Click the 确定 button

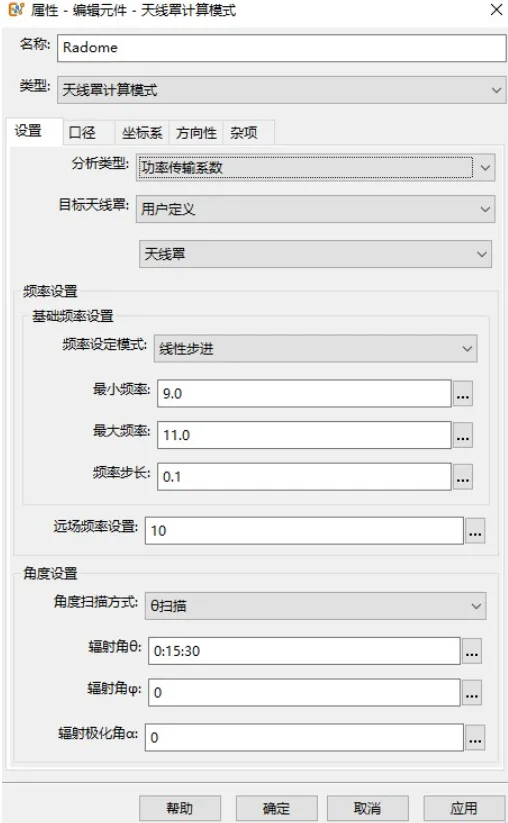(276, 808)
